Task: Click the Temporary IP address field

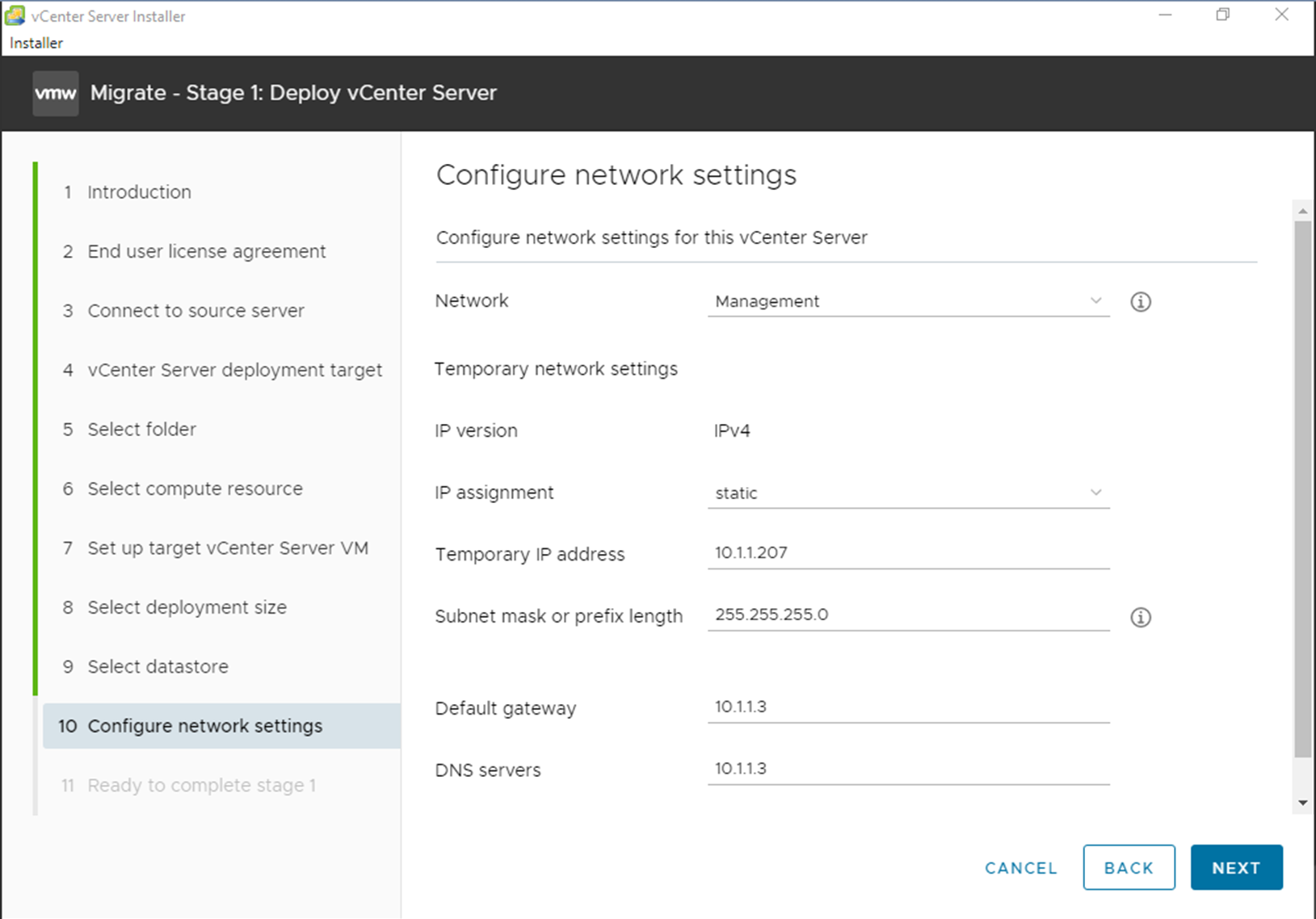Action: (908, 553)
